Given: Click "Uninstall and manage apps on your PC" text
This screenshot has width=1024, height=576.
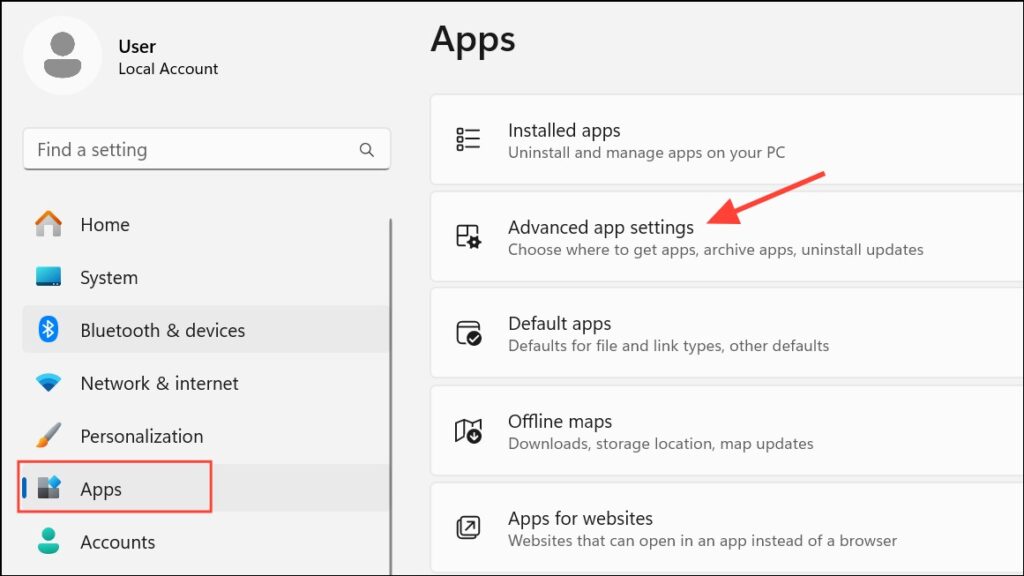Looking at the screenshot, I should pyautogui.click(x=647, y=153).
